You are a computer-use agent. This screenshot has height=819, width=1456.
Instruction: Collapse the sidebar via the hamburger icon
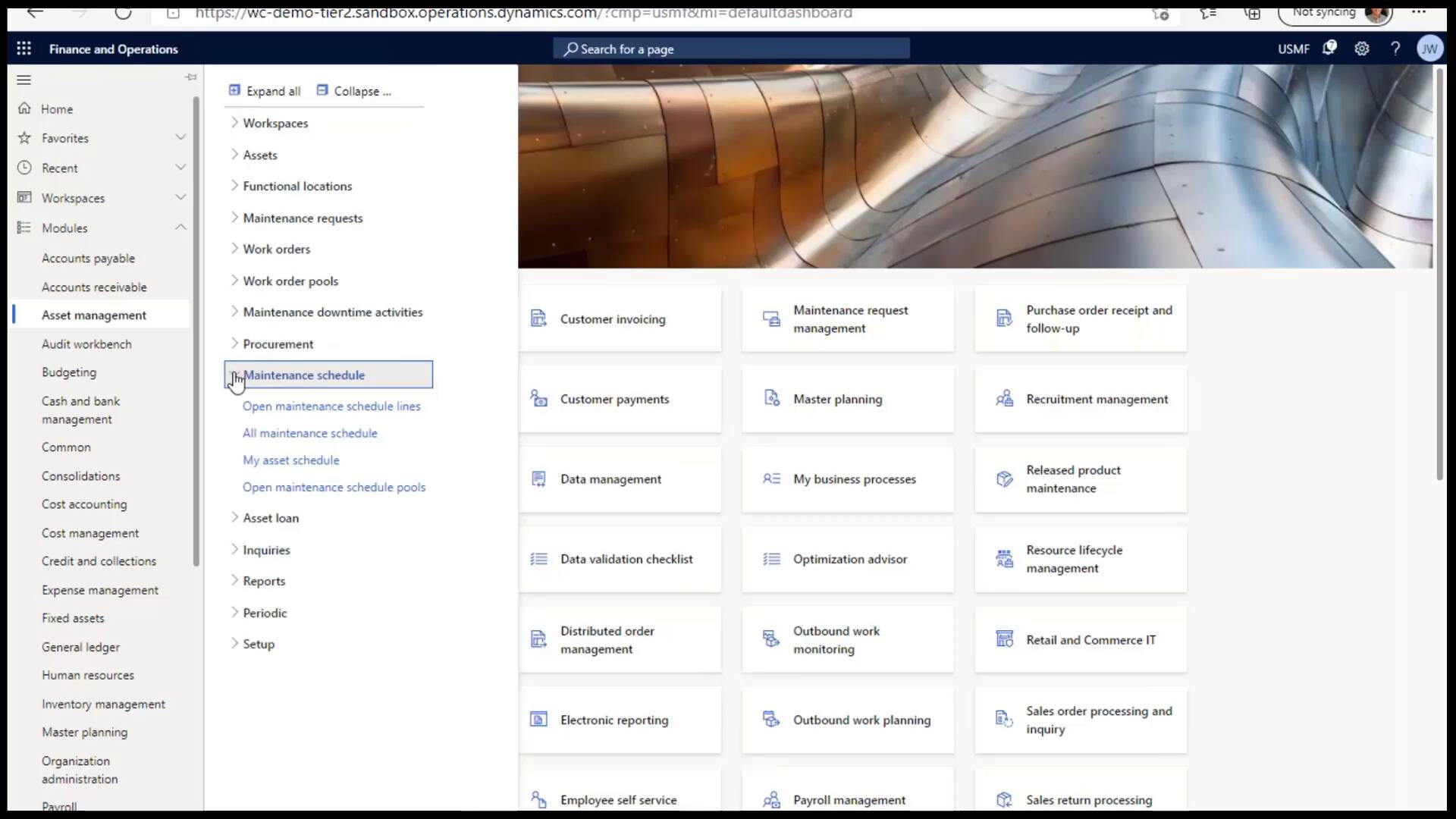[x=24, y=80]
